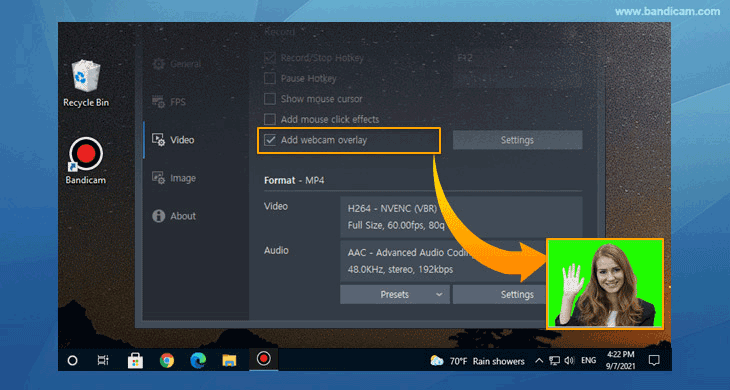Screen dimensions: 730x390
Task: Launch the Bandicam desktop shortcut
Action: point(86,161)
